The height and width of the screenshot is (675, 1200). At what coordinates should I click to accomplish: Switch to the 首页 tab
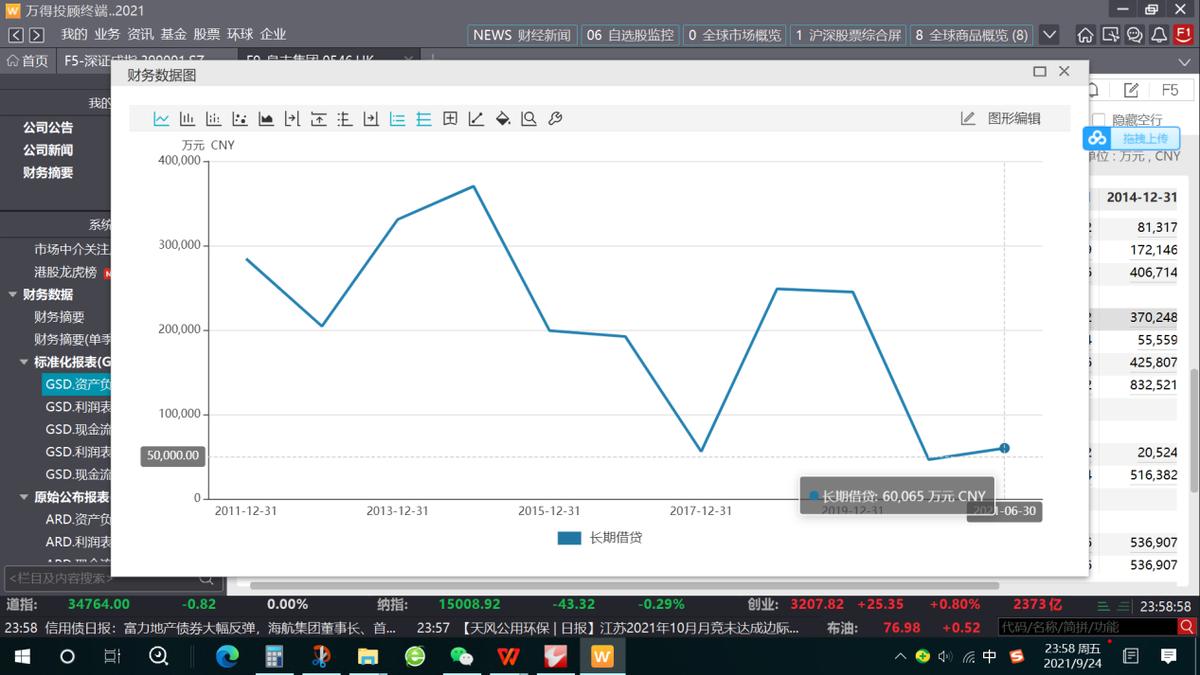click(27, 61)
